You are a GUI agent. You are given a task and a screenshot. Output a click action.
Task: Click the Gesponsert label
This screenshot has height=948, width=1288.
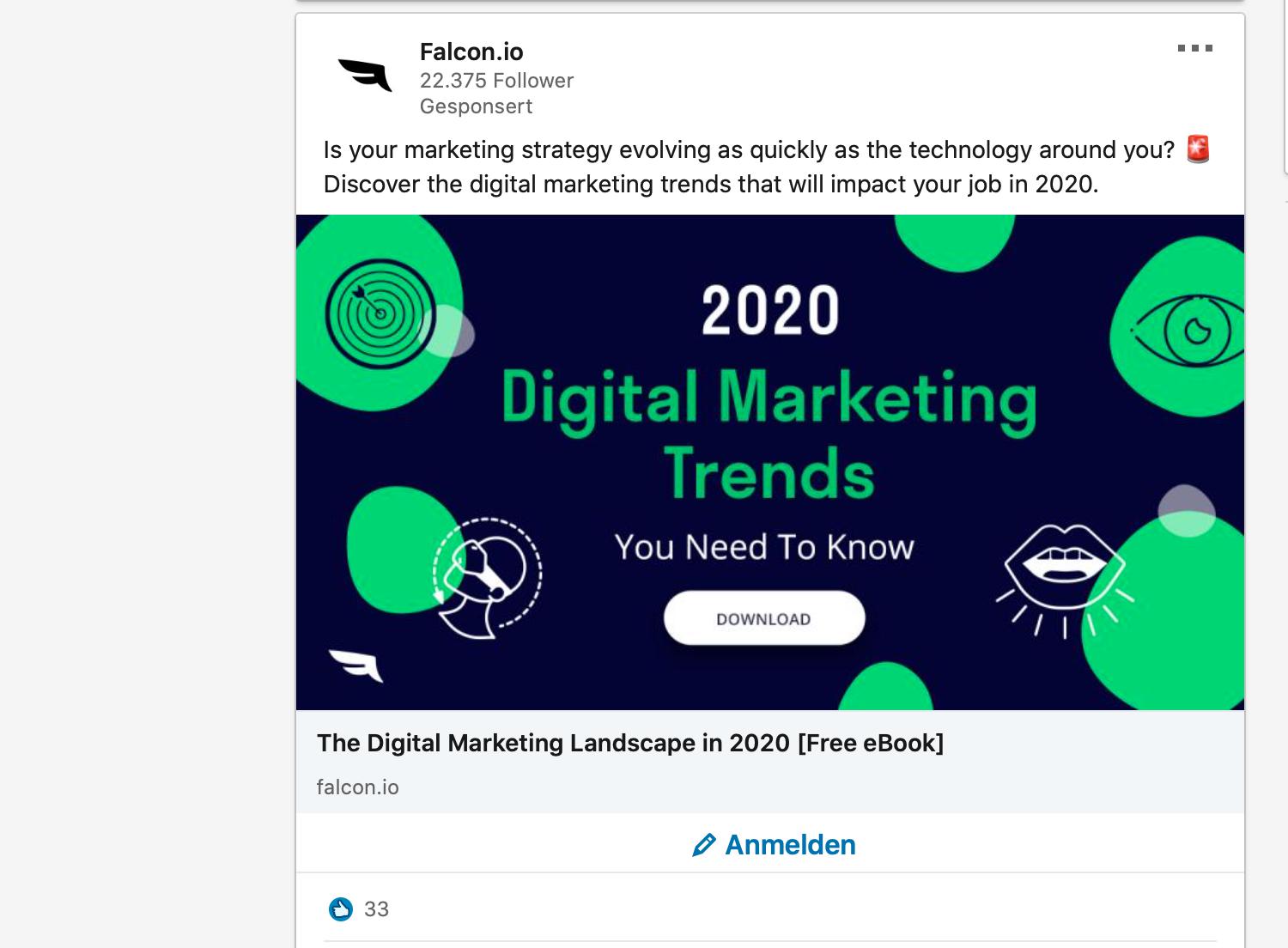coord(476,106)
